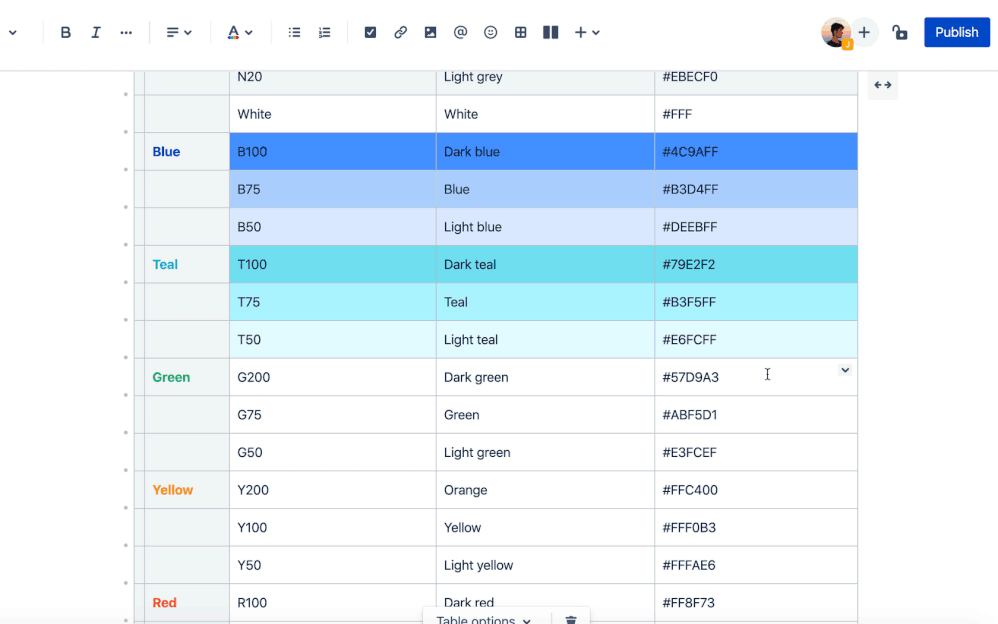Delete the table with the trash icon
The height and width of the screenshot is (624, 998).
coord(571,618)
